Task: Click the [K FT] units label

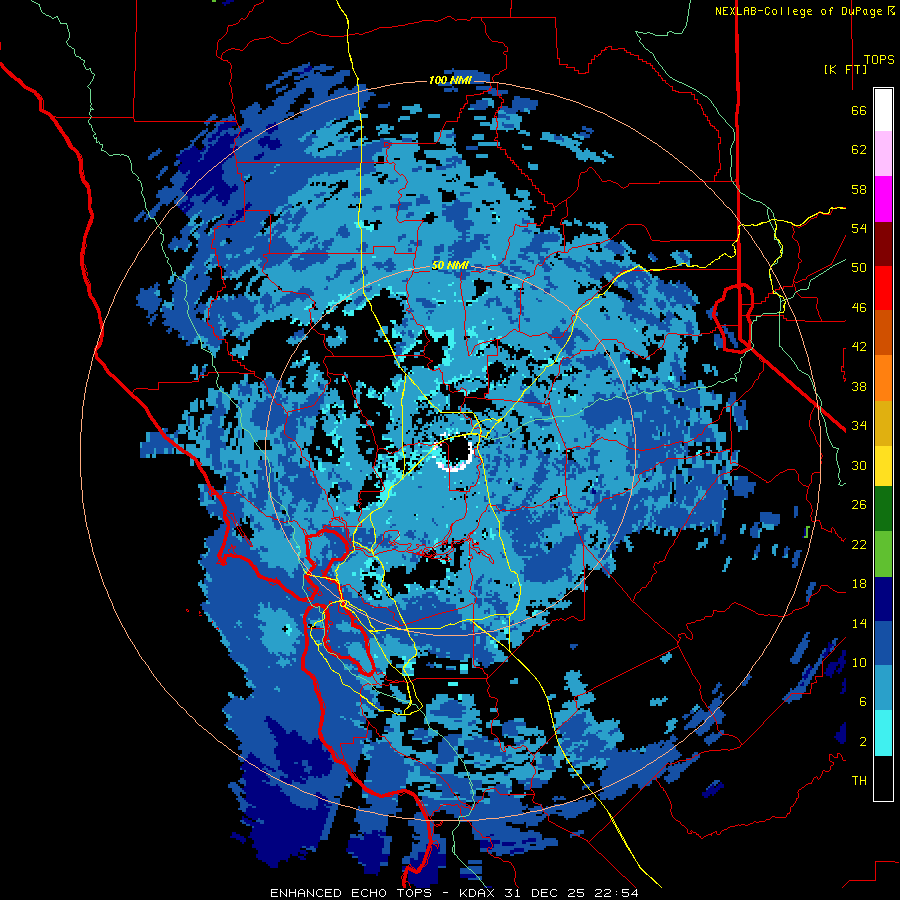Action: 845,69
